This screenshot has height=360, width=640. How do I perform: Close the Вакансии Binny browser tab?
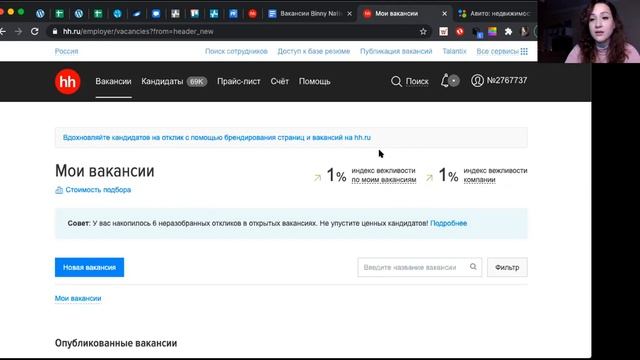pyautogui.click(x=349, y=13)
